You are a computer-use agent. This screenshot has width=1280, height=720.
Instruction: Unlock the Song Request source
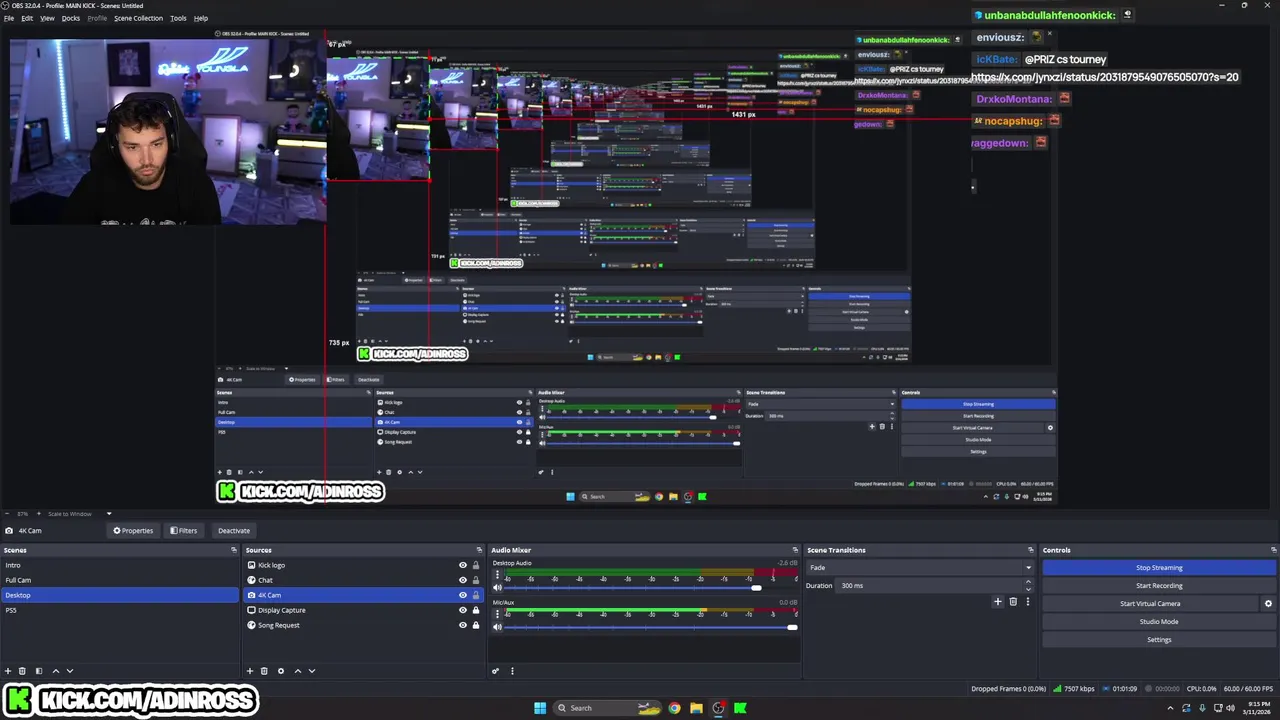point(476,625)
